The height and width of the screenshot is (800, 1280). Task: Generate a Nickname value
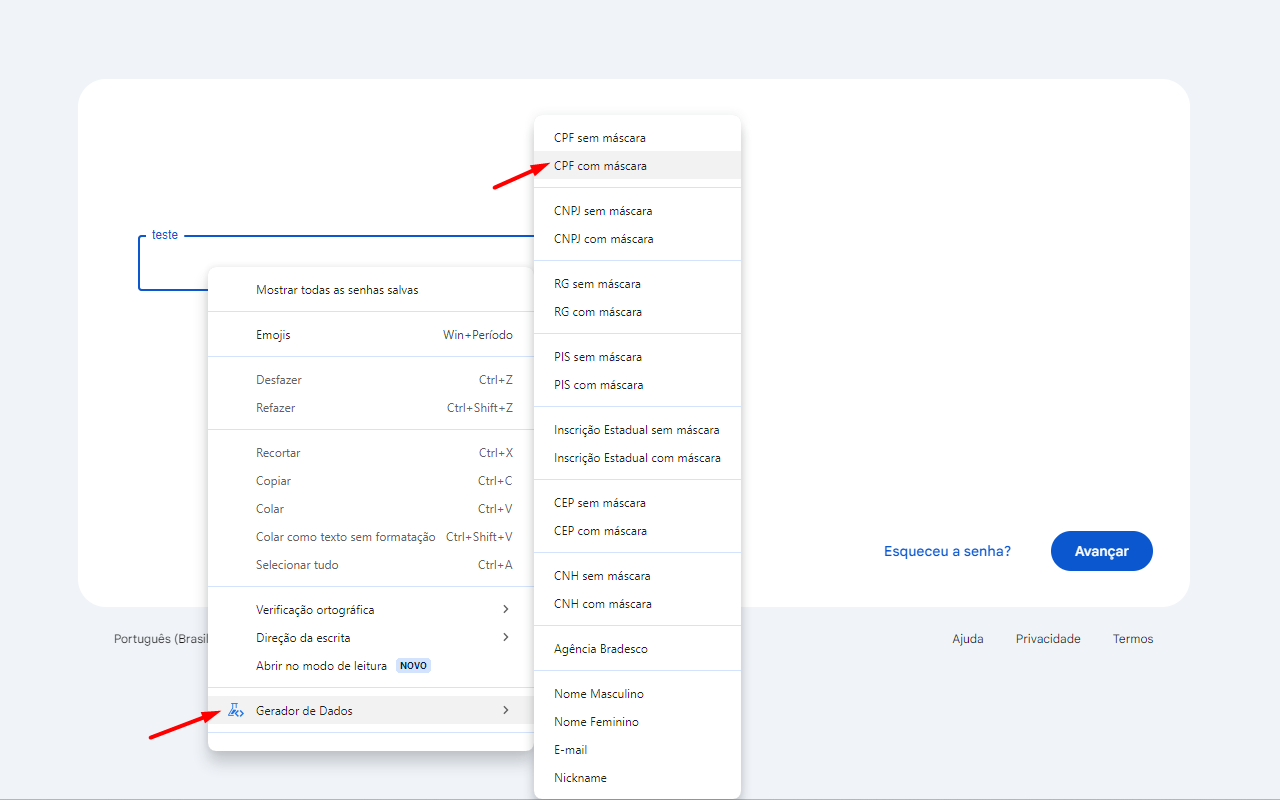tap(637, 778)
